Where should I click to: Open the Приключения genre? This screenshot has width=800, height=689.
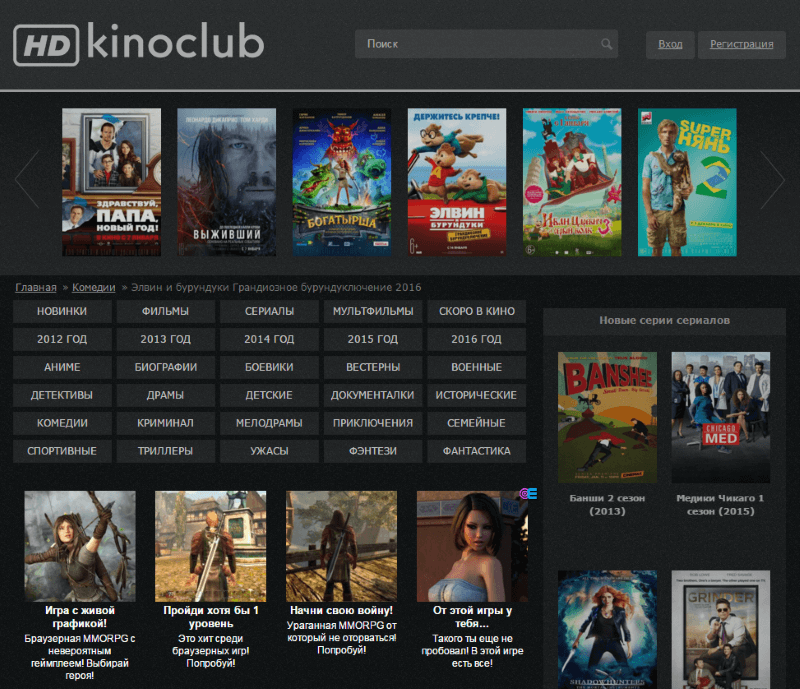click(373, 424)
